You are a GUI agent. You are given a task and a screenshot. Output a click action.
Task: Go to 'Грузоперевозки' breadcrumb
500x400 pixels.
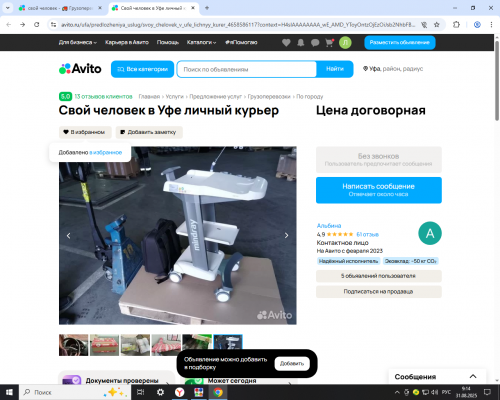pos(269,96)
